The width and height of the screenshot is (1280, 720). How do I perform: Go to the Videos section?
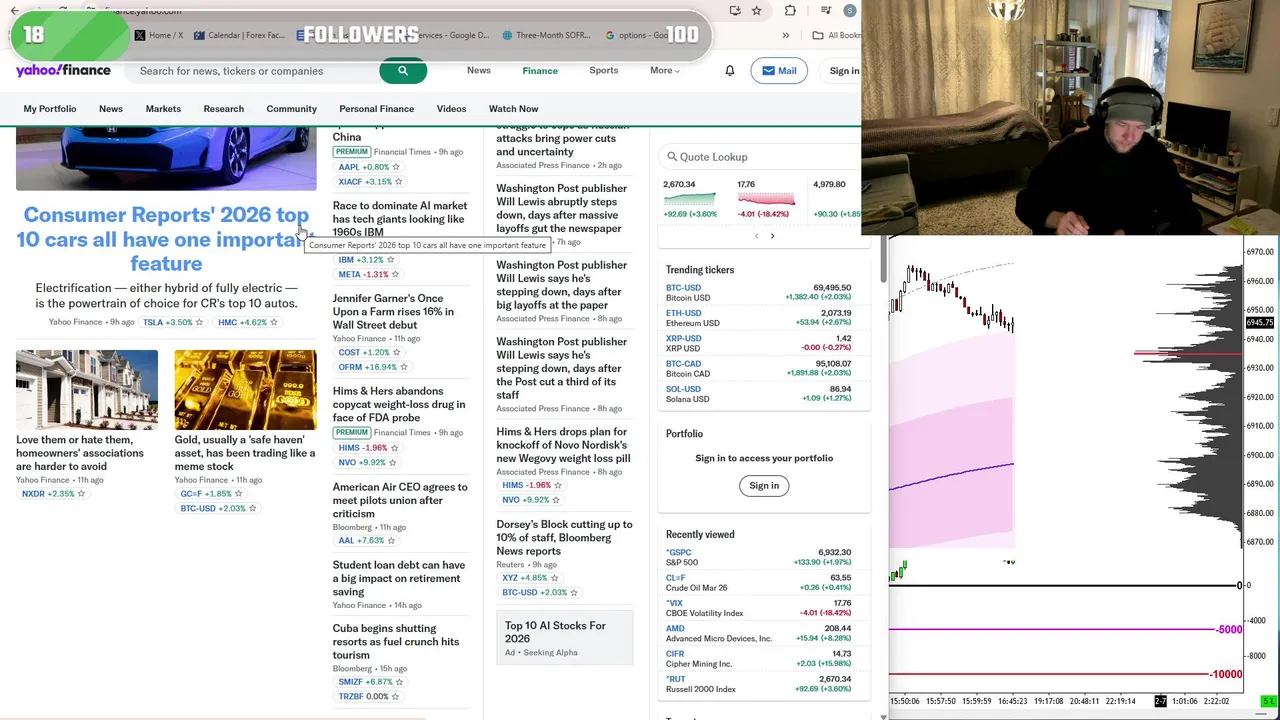pos(451,109)
